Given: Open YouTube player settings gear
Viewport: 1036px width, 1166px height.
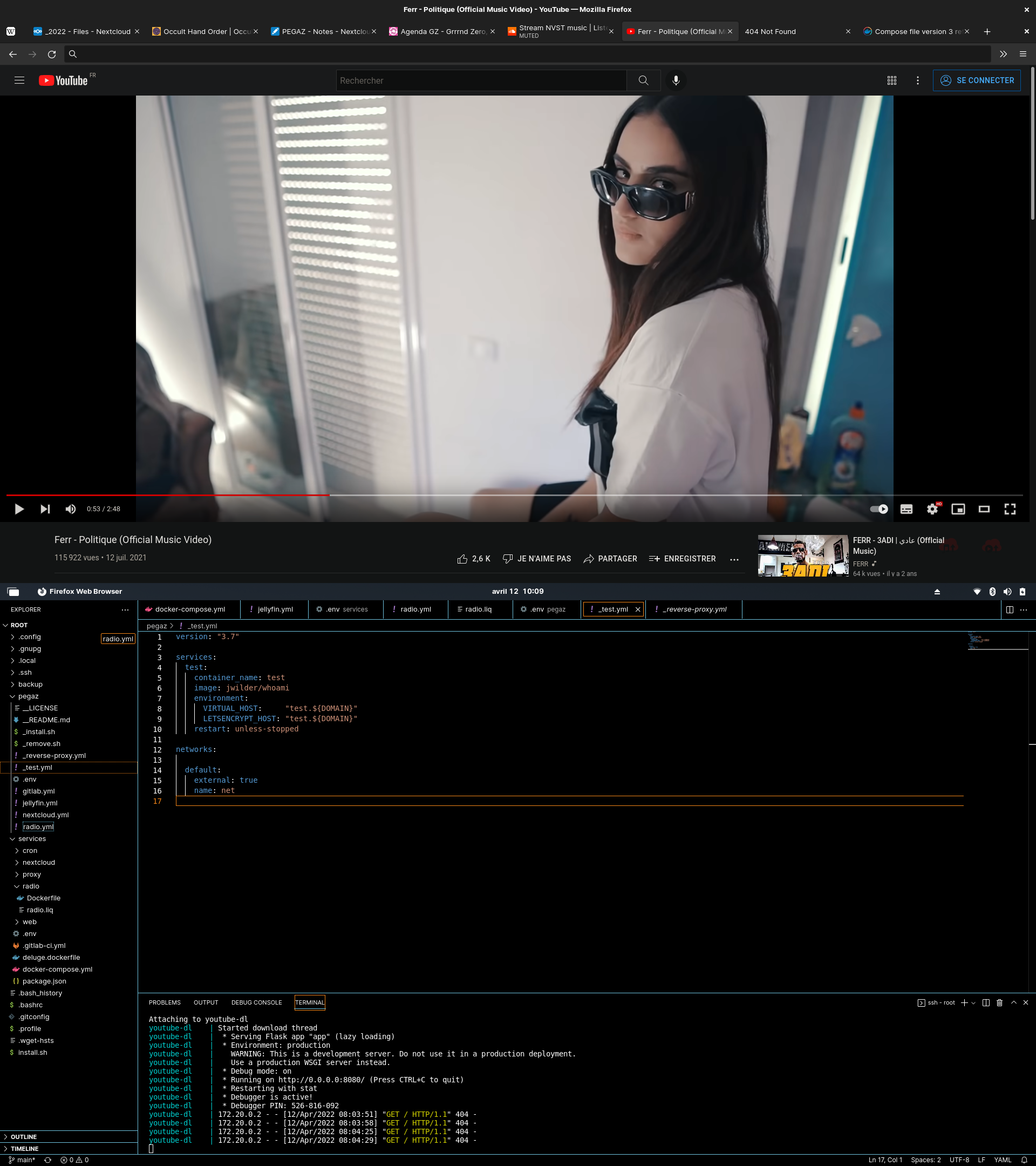Looking at the screenshot, I should (932, 509).
